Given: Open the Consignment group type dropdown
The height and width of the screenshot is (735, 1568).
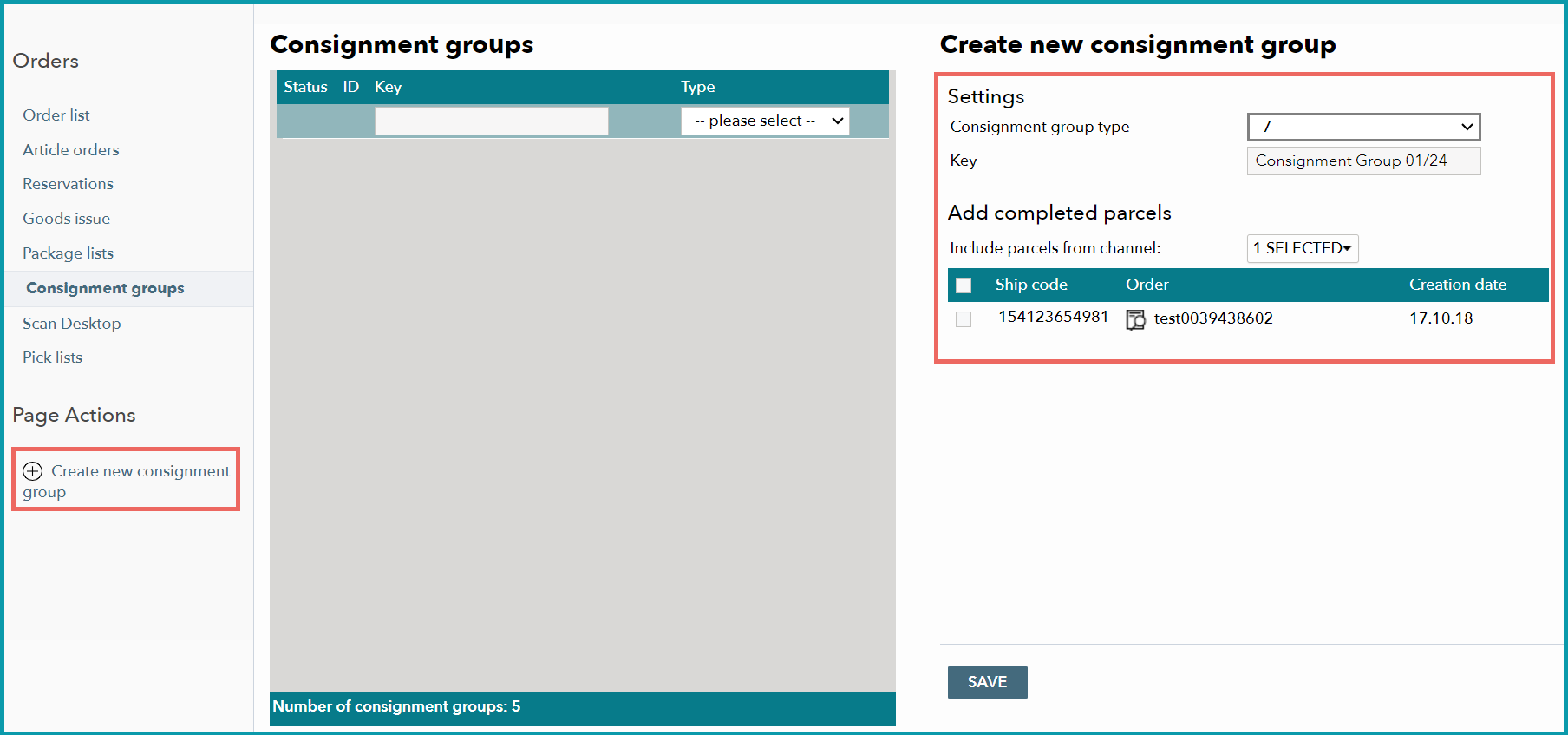Looking at the screenshot, I should click(x=1363, y=127).
